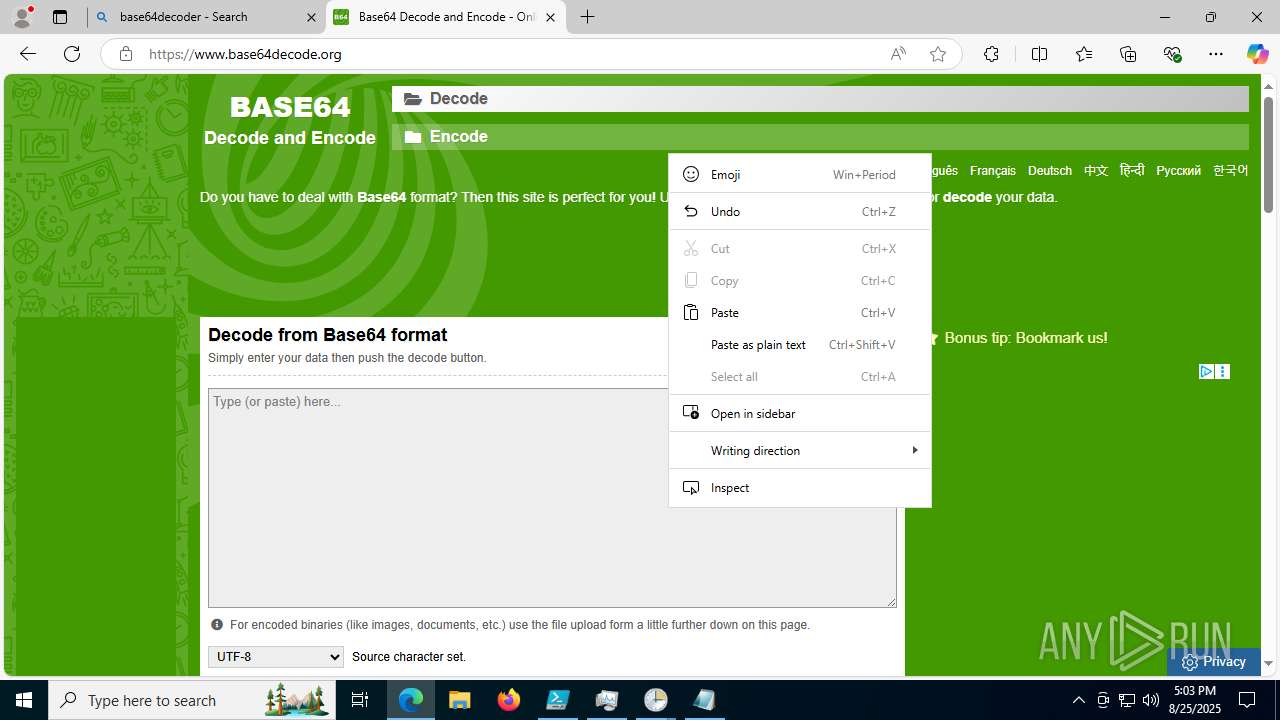Open the Copilot sidebar icon
This screenshot has height=720, width=1280.
click(1257, 54)
